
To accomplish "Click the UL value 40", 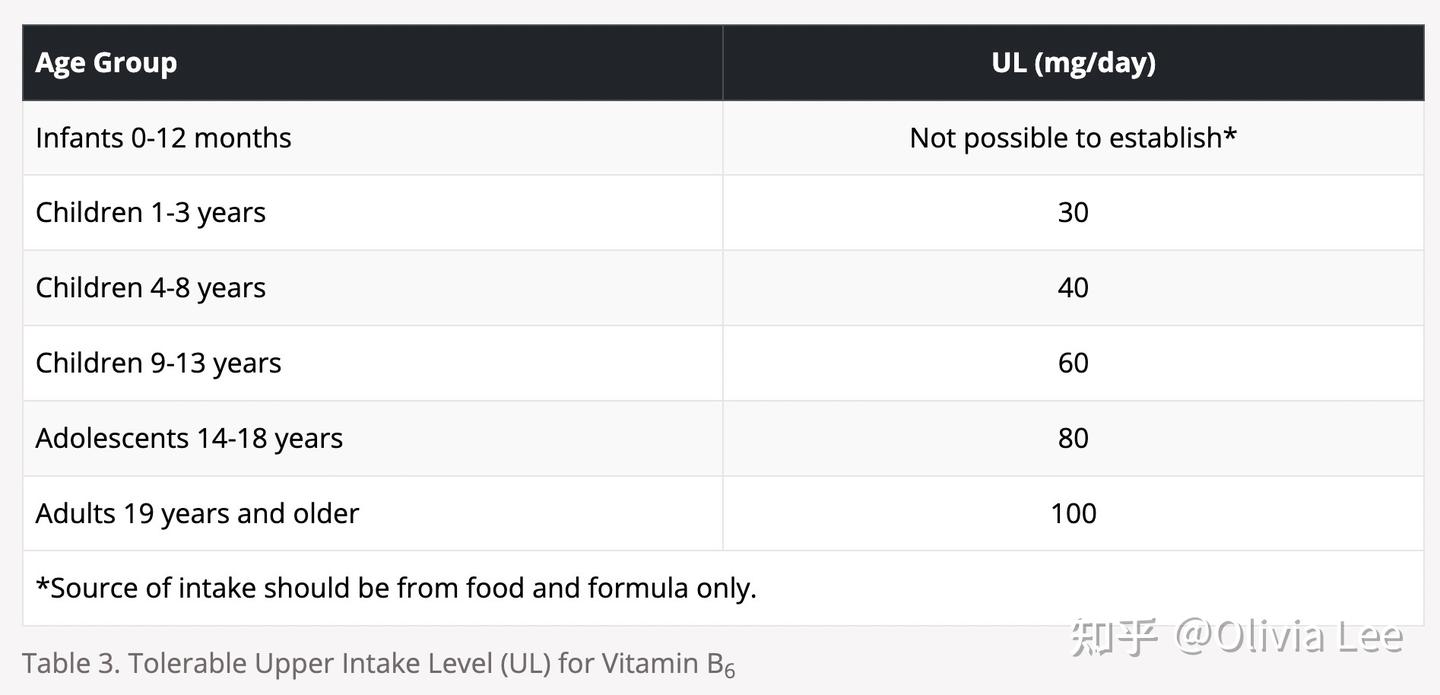I will [x=1073, y=288].
